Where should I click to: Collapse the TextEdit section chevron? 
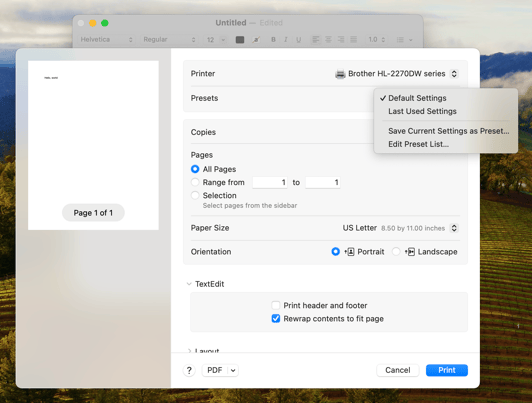[189, 284]
